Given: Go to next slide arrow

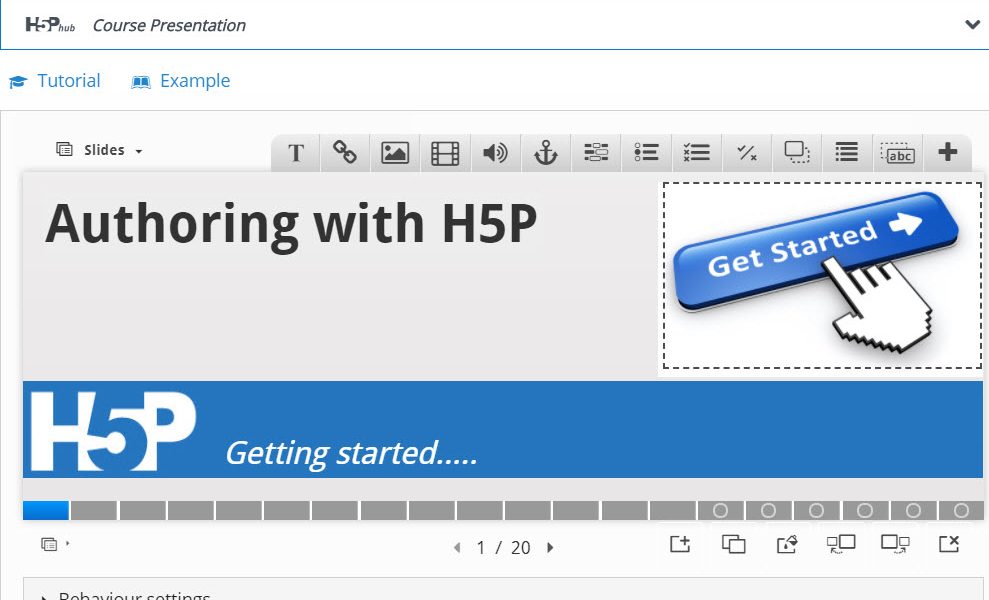Looking at the screenshot, I should pyautogui.click(x=550, y=548).
